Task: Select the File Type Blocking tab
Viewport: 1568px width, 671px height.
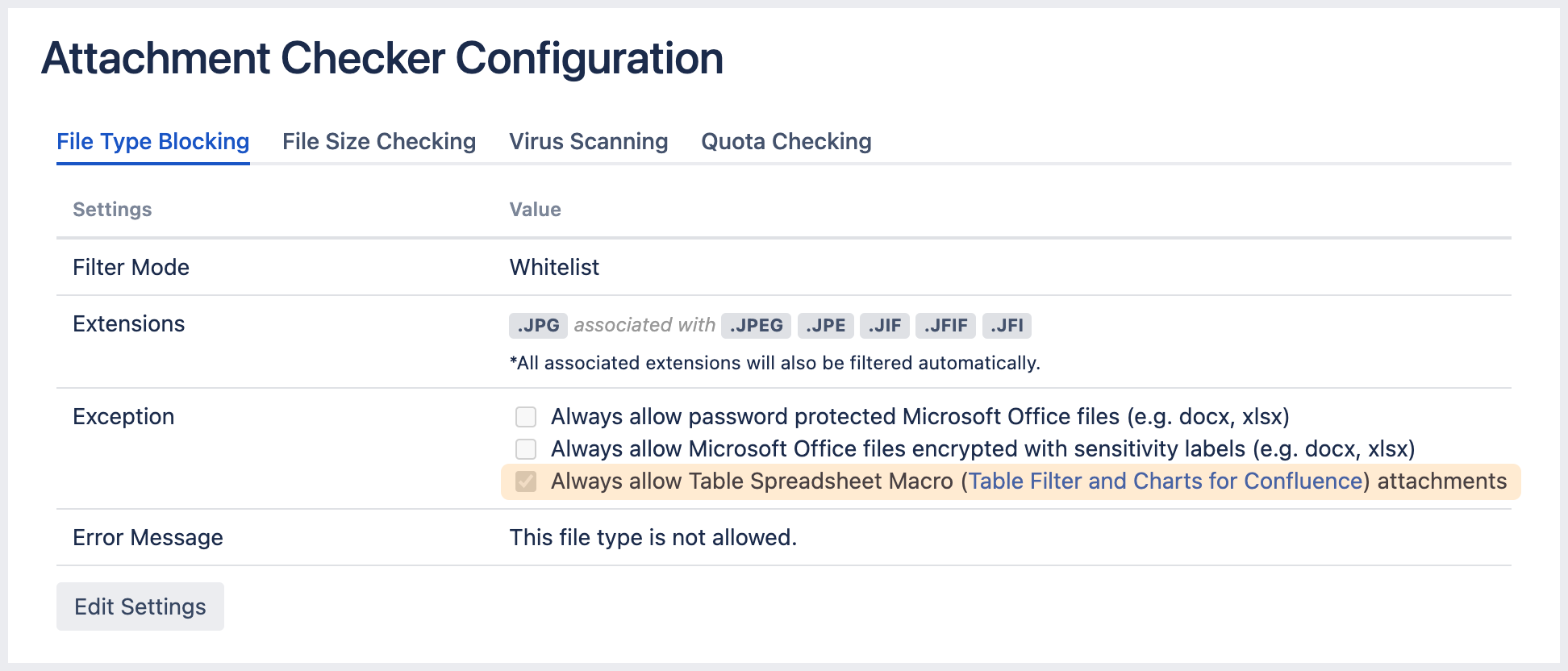Action: (152, 141)
